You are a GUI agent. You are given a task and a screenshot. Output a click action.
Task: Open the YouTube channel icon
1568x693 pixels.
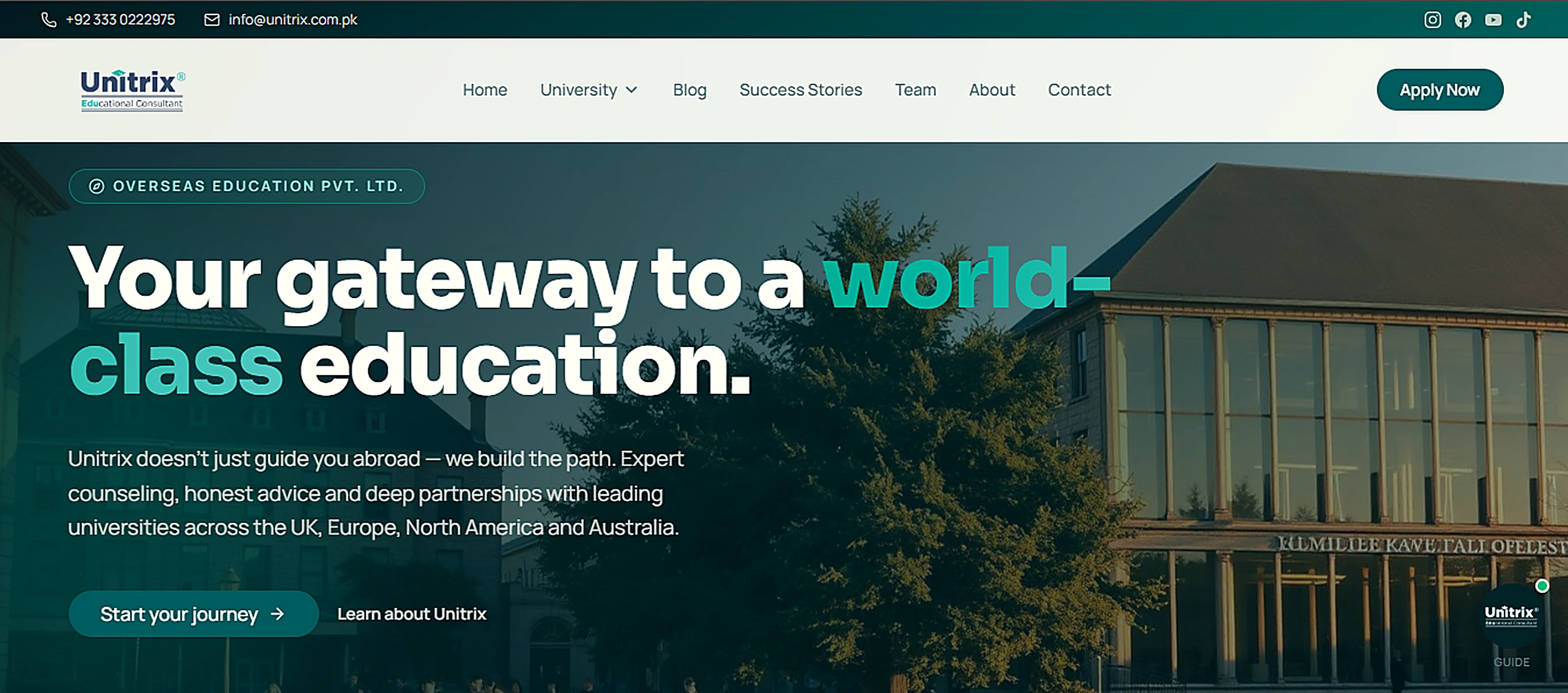(x=1493, y=20)
